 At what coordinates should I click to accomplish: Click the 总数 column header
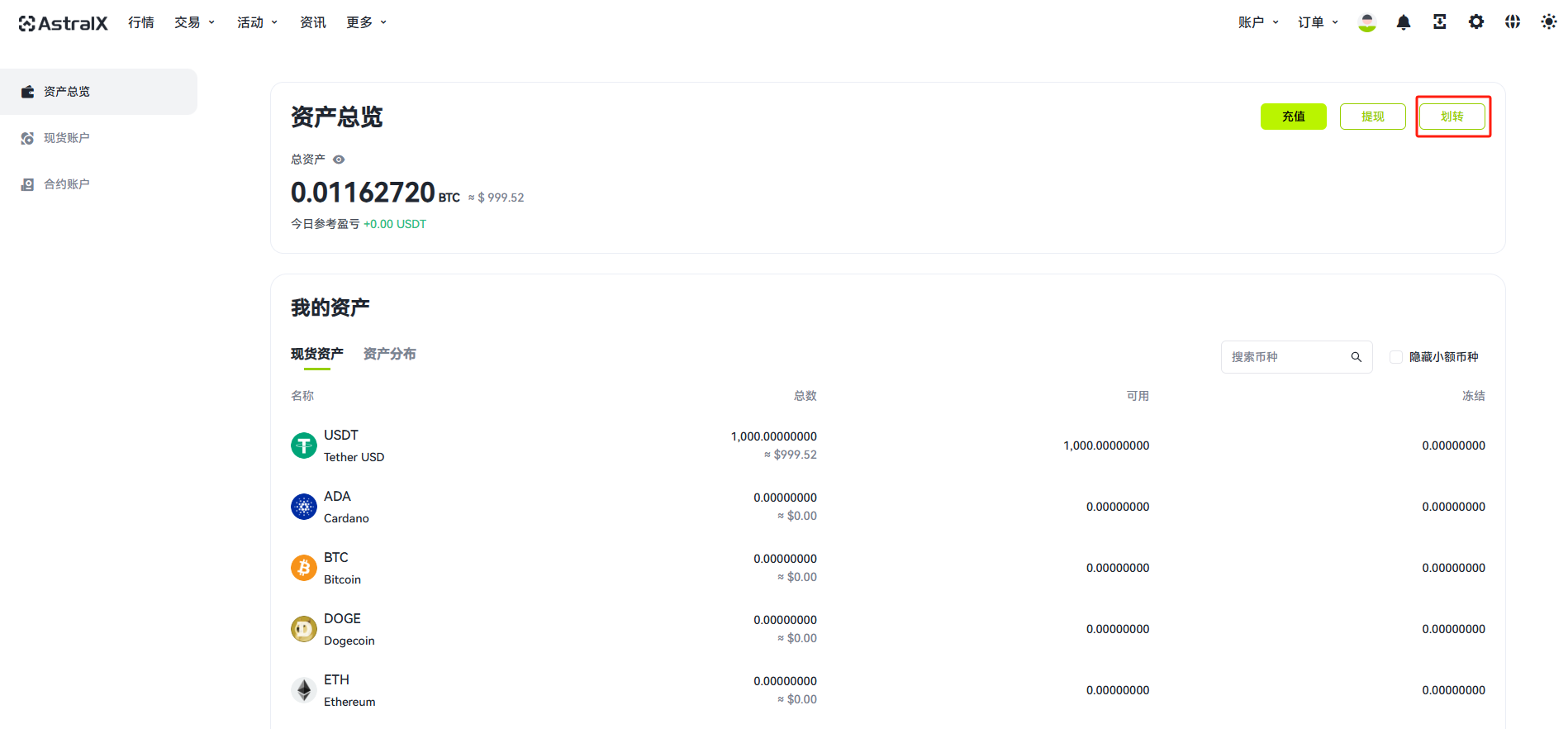coord(805,396)
